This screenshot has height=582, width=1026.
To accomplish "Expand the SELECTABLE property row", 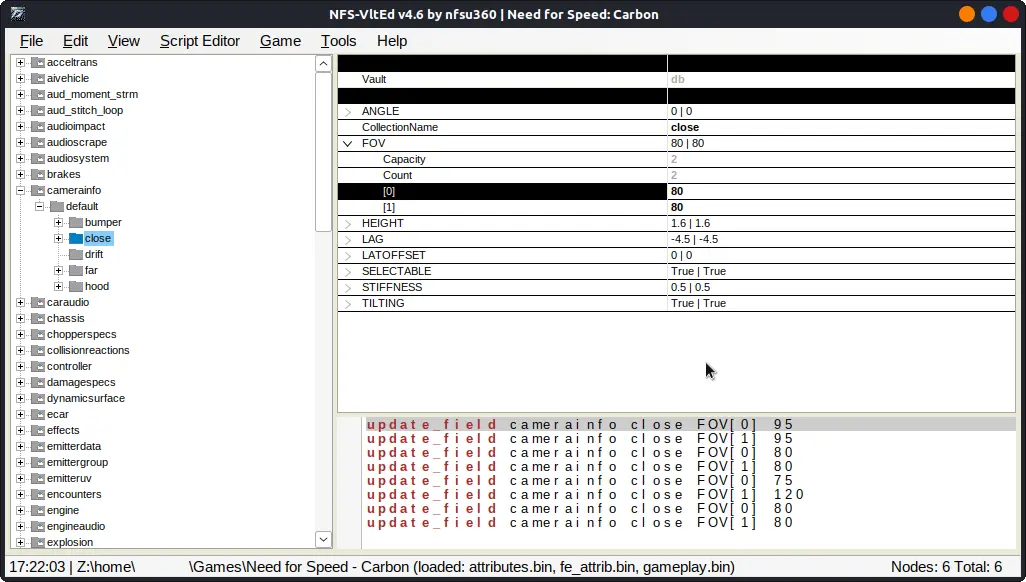I will [x=348, y=272].
